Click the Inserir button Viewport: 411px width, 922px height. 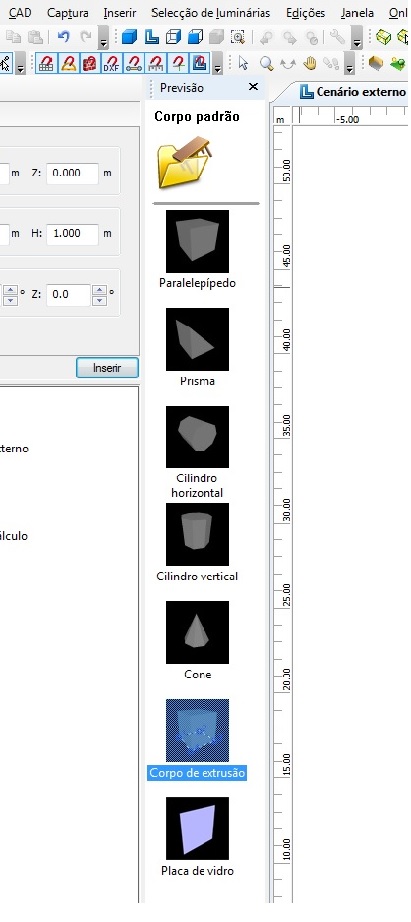[107, 368]
